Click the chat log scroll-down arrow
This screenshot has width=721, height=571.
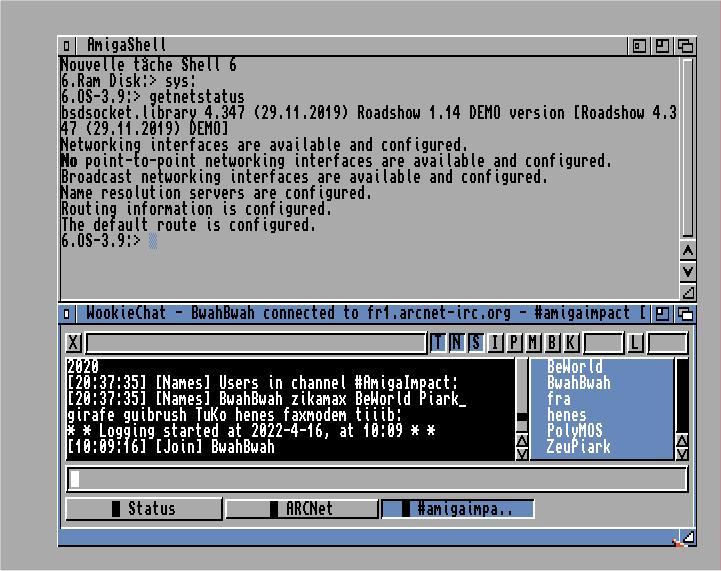pyautogui.click(x=522, y=454)
